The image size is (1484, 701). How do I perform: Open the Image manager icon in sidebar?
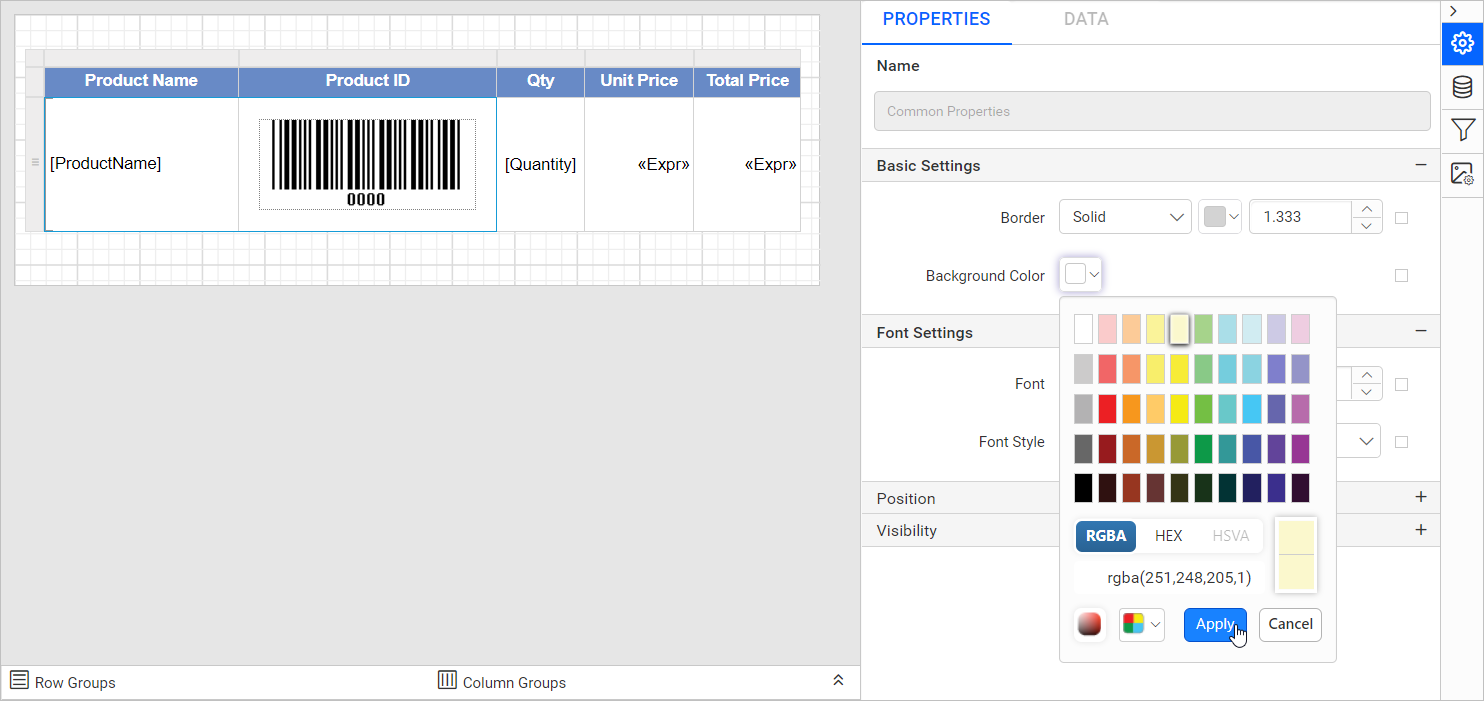1462,173
